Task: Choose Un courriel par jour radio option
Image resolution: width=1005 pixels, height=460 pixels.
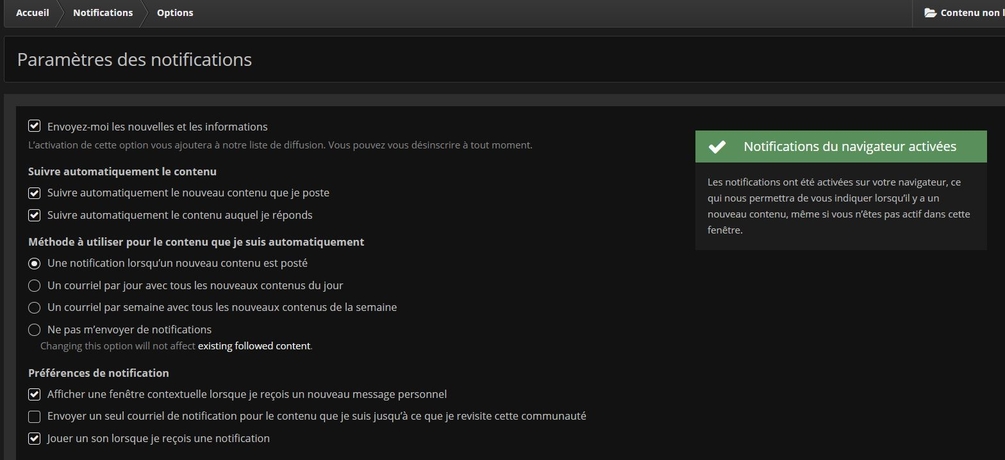Action: point(35,286)
